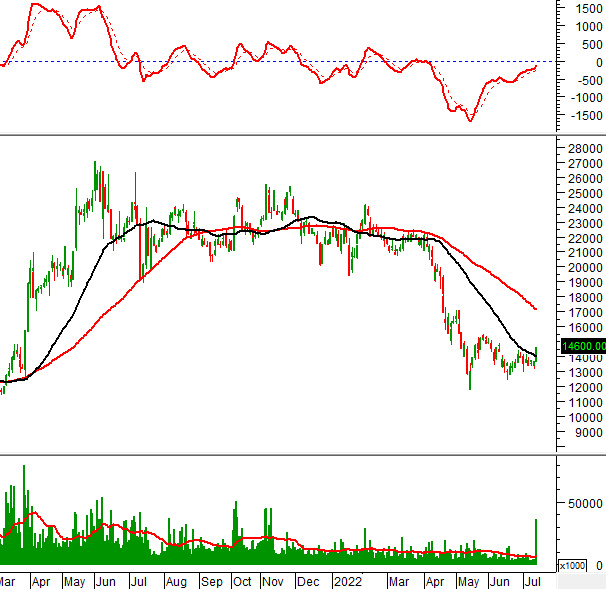This screenshot has height=589, width=606.
Task: Select the 28000 price level on the axis
Action: tap(581, 149)
